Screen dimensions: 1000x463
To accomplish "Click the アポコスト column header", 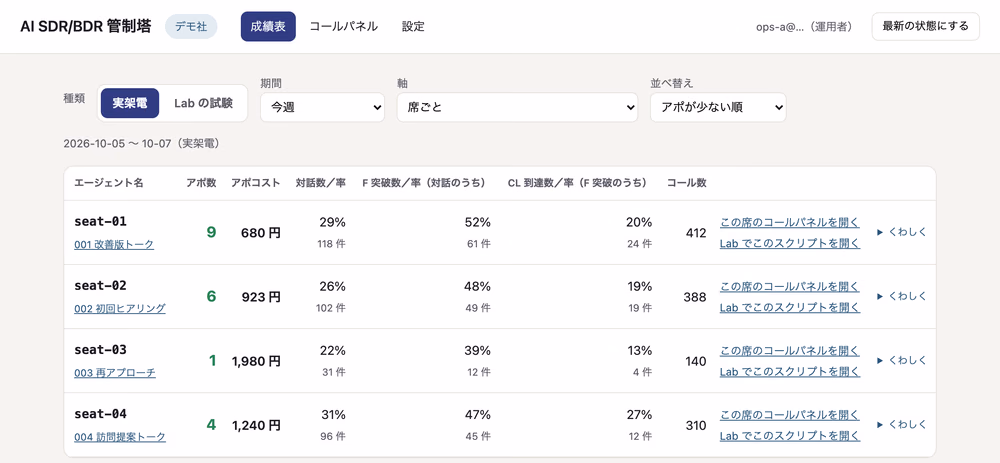I will 256,183.
